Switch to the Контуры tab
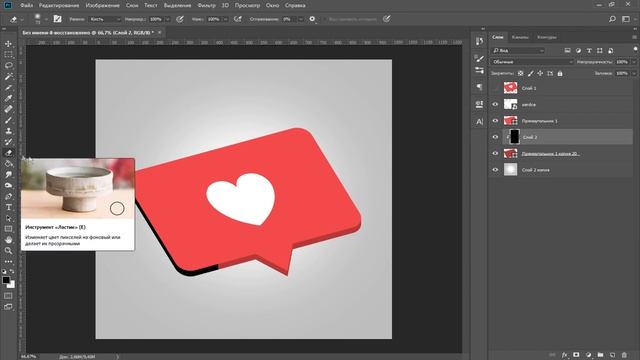Screen dimensions: 640x360 (547, 37)
